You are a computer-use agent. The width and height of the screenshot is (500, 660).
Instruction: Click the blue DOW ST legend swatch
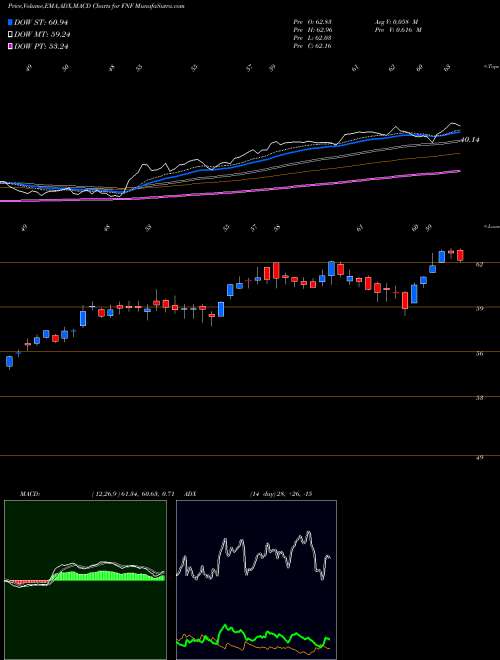pyautogui.click(x=11, y=22)
